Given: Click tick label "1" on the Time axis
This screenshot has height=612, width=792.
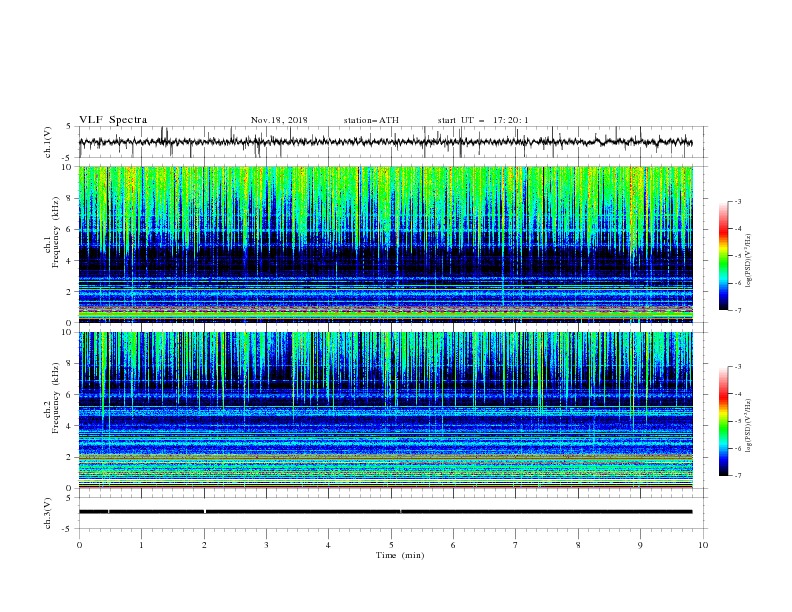Looking at the screenshot, I should point(142,545).
